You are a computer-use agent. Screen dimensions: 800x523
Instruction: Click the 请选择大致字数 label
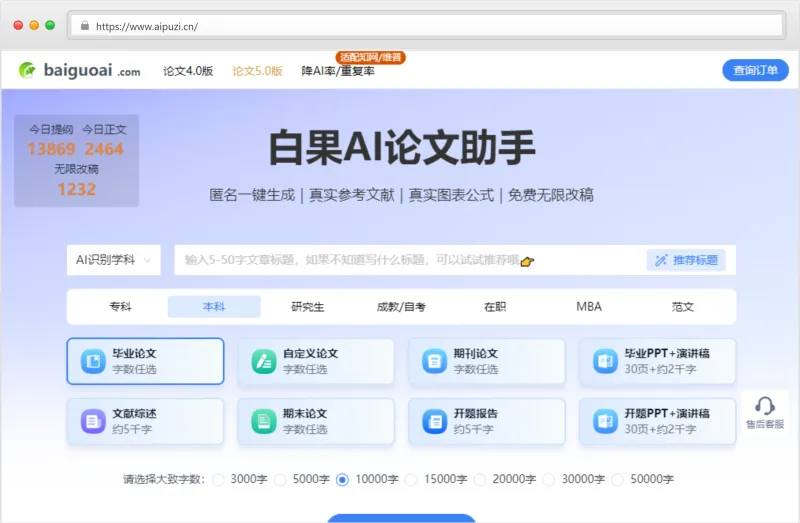pyautogui.click(x=164, y=480)
